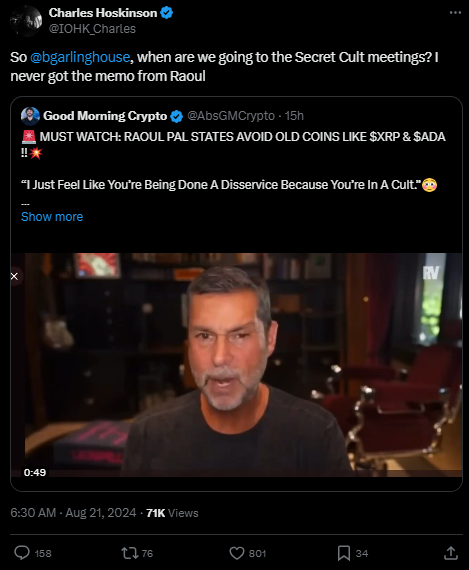Click the reply speech bubble icon

pos(22,553)
